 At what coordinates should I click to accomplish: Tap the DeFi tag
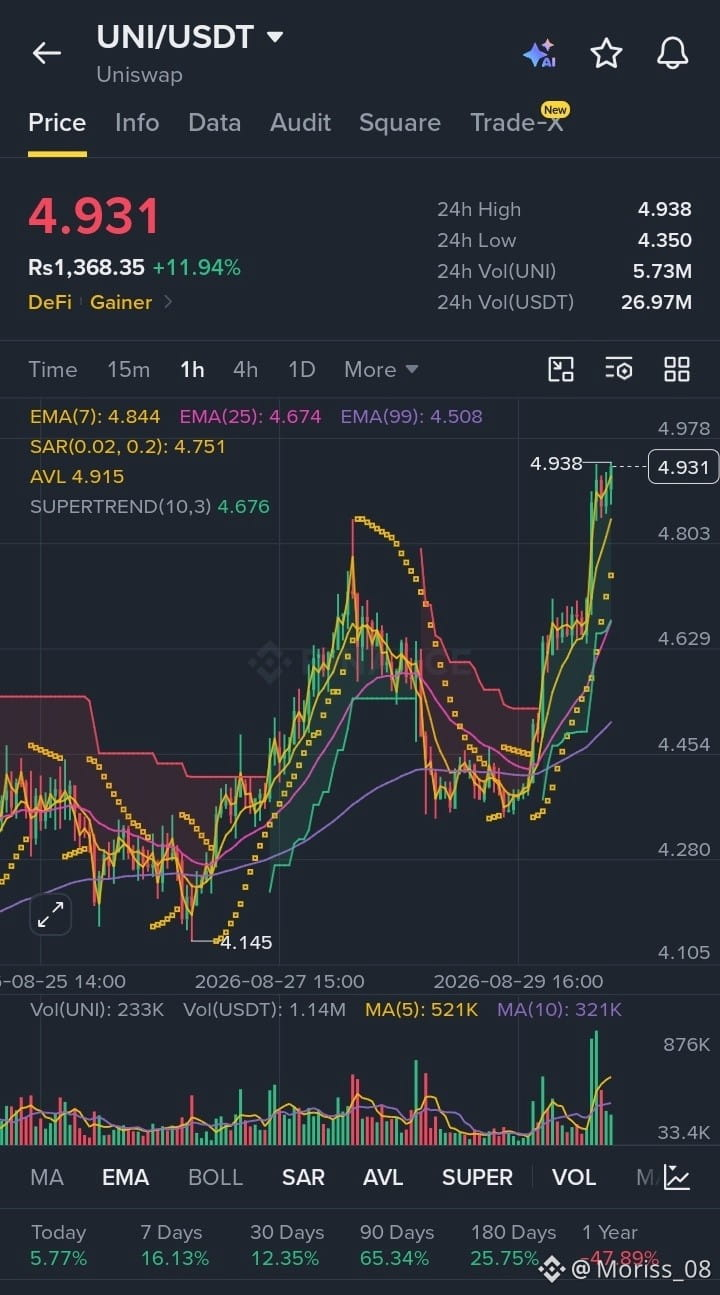[50, 302]
